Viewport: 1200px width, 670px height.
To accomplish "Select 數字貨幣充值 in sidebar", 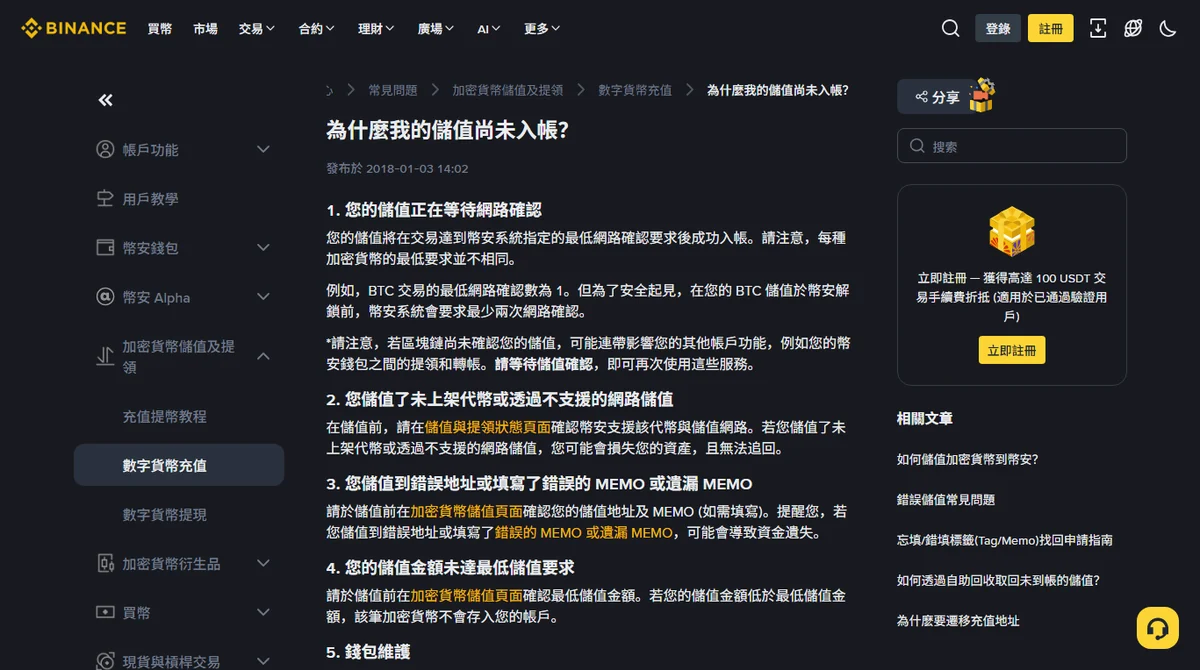I will tap(179, 465).
